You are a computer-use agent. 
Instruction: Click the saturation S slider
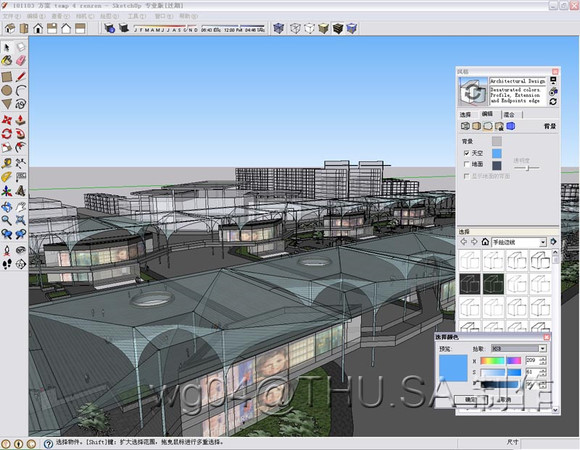[x=500, y=372]
